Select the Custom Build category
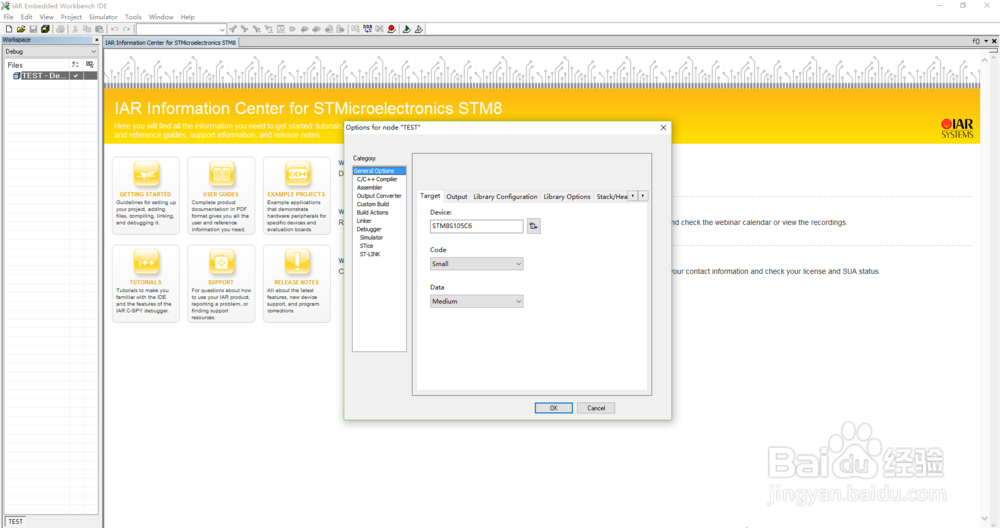The width and height of the screenshot is (1000, 528). pyautogui.click(x=372, y=204)
